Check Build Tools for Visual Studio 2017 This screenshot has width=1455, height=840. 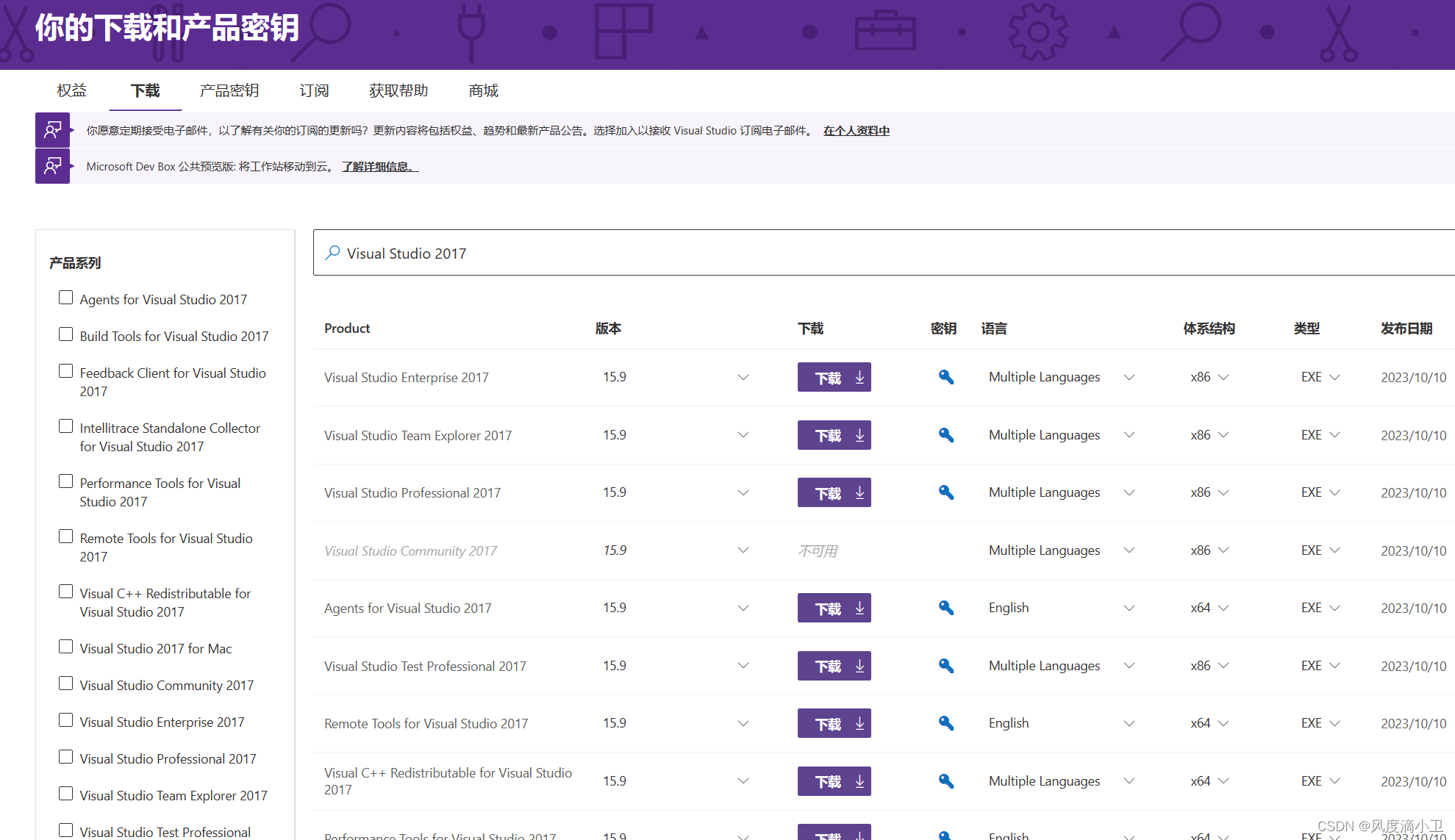click(x=65, y=334)
